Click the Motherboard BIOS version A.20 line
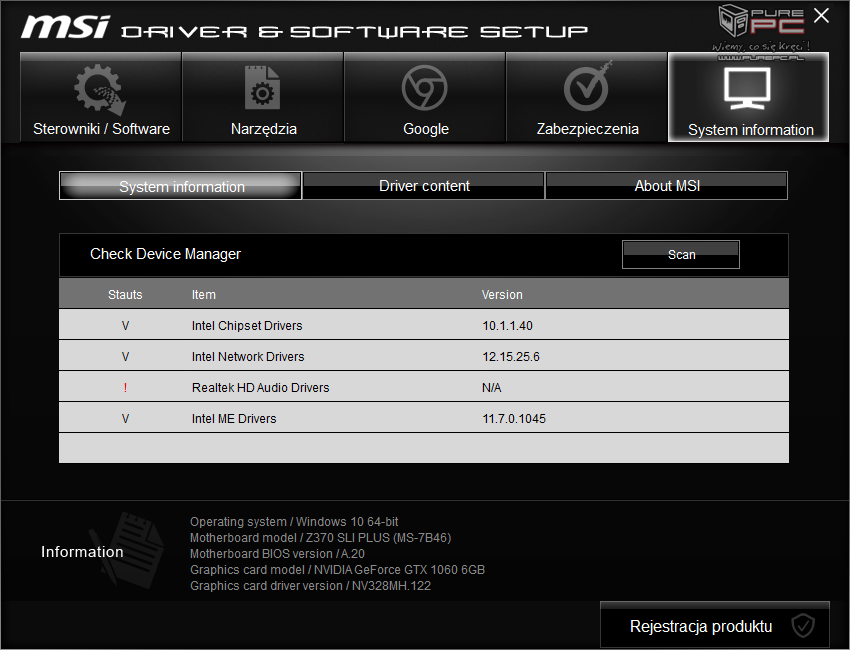850x650 pixels. pyautogui.click(x=277, y=554)
